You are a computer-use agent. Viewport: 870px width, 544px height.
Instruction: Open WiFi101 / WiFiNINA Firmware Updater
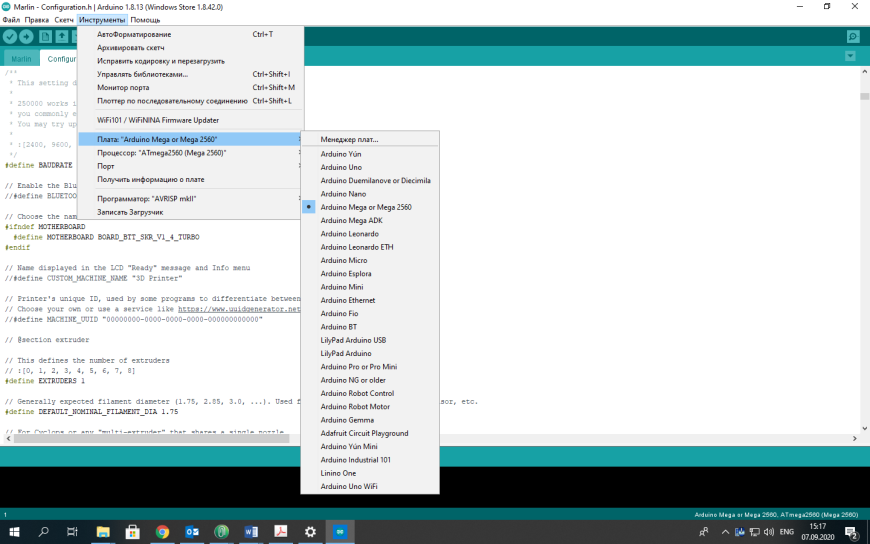(190, 120)
